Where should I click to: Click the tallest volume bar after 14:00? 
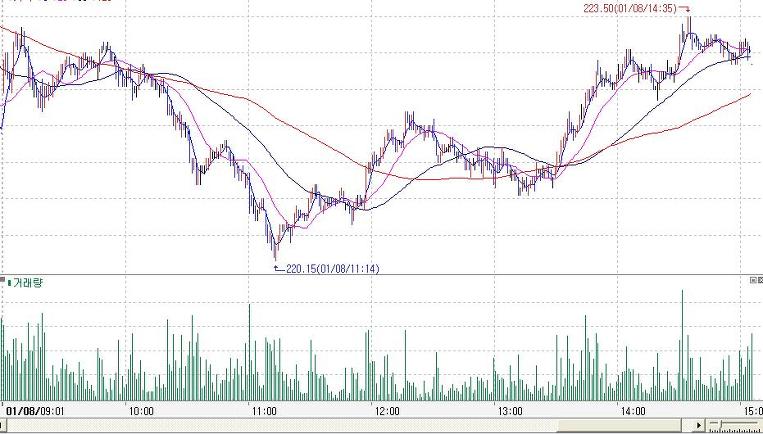pyautogui.click(x=683, y=340)
